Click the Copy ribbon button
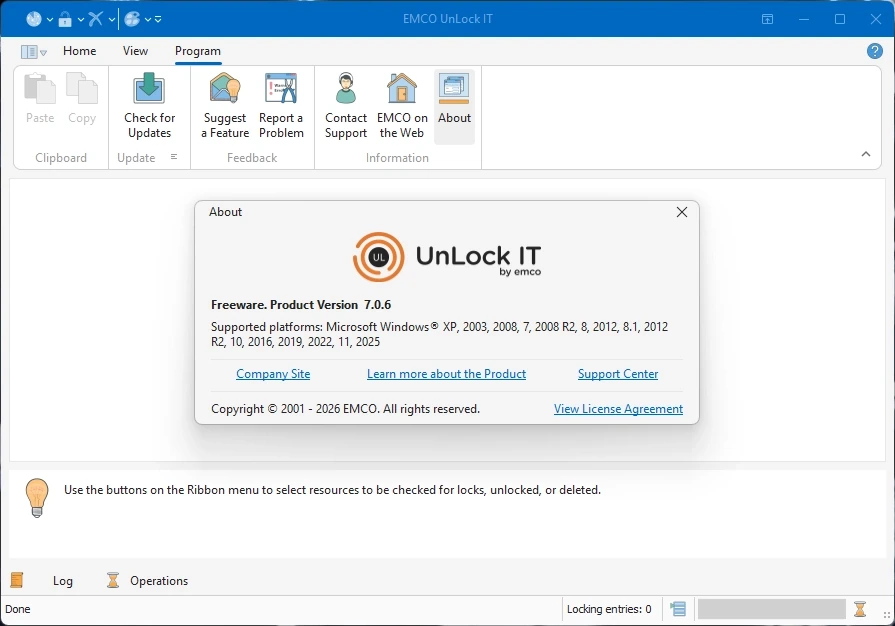 [82, 98]
